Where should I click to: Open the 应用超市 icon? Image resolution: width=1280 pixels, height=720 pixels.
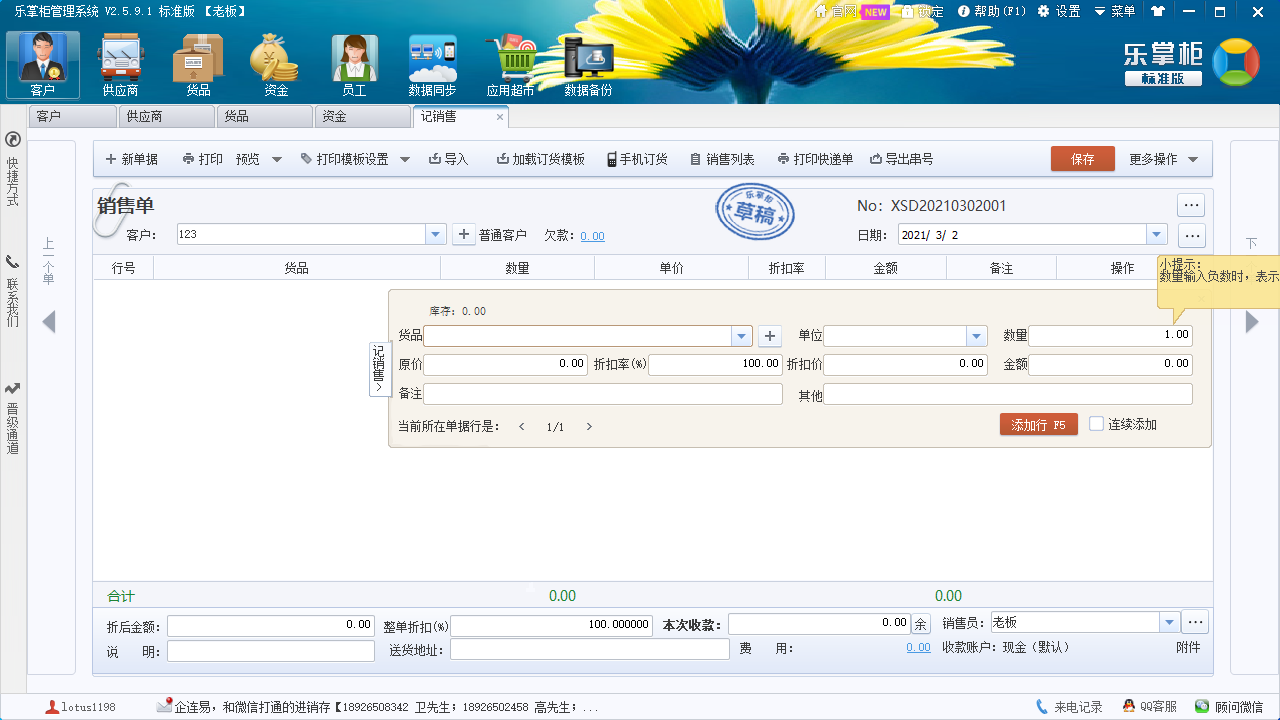click(510, 60)
